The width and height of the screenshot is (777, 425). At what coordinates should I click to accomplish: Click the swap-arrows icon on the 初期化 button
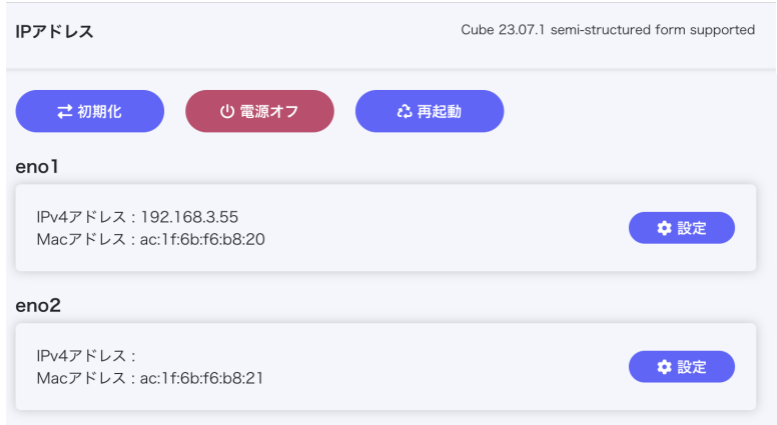coord(65,112)
